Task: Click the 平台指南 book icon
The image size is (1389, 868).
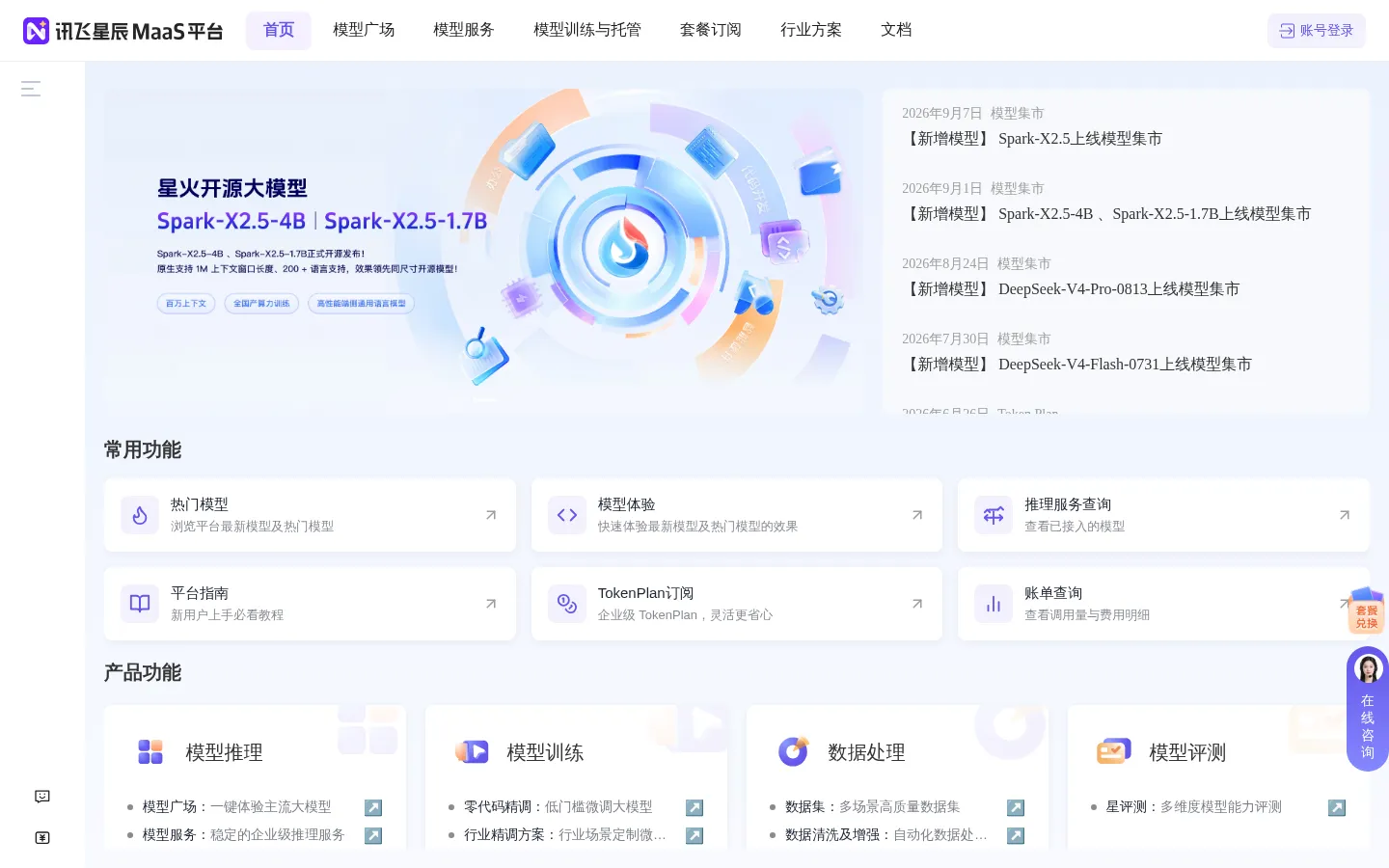Action: pos(140,604)
